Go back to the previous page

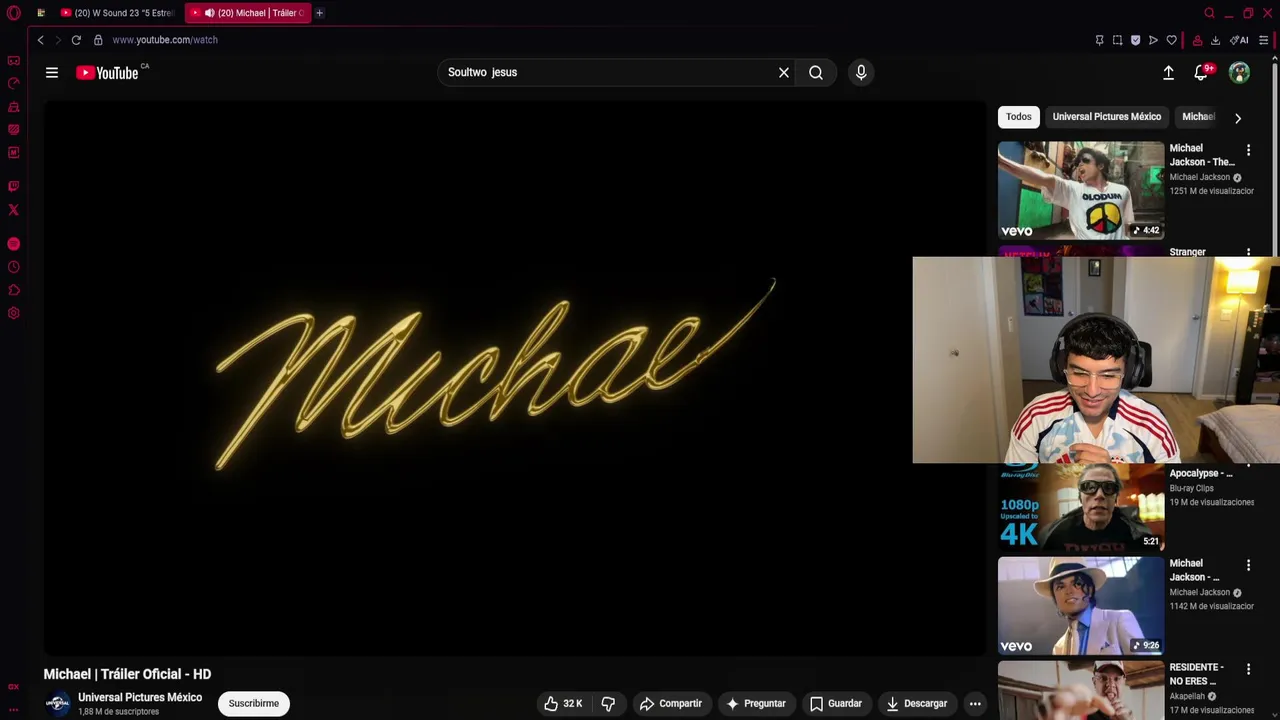pyautogui.click(x=40, y=40)
